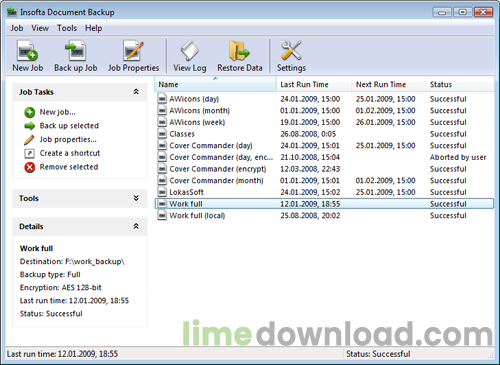Viewport: 500px width, 365px height.
Task: Click the job icon of Cover Commander (encrypt)
Action: pos(162,169)
